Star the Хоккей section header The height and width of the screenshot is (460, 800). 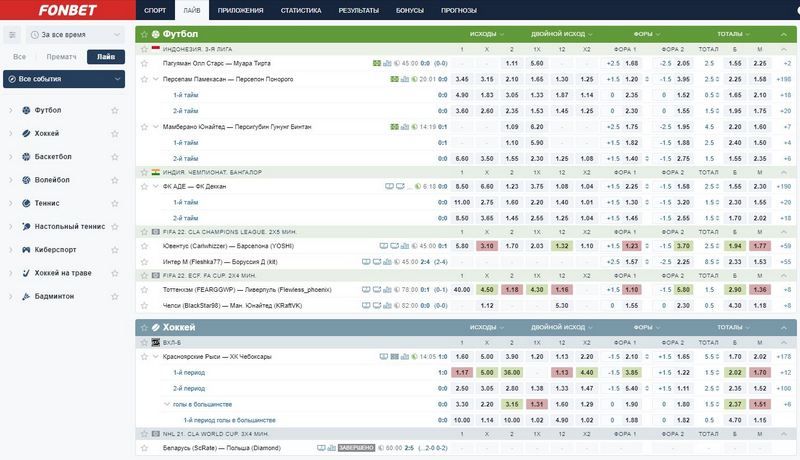(x=144, y=327)
